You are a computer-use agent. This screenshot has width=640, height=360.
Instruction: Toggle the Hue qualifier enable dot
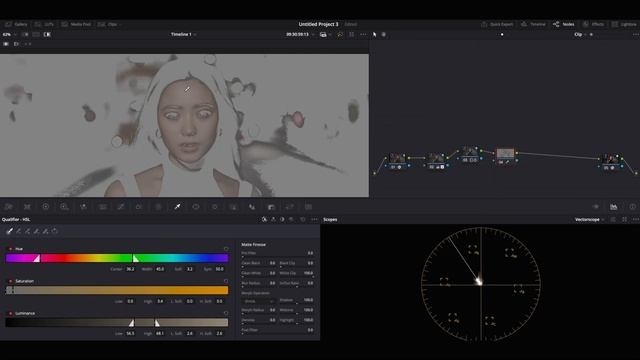(x=11, y=249)
